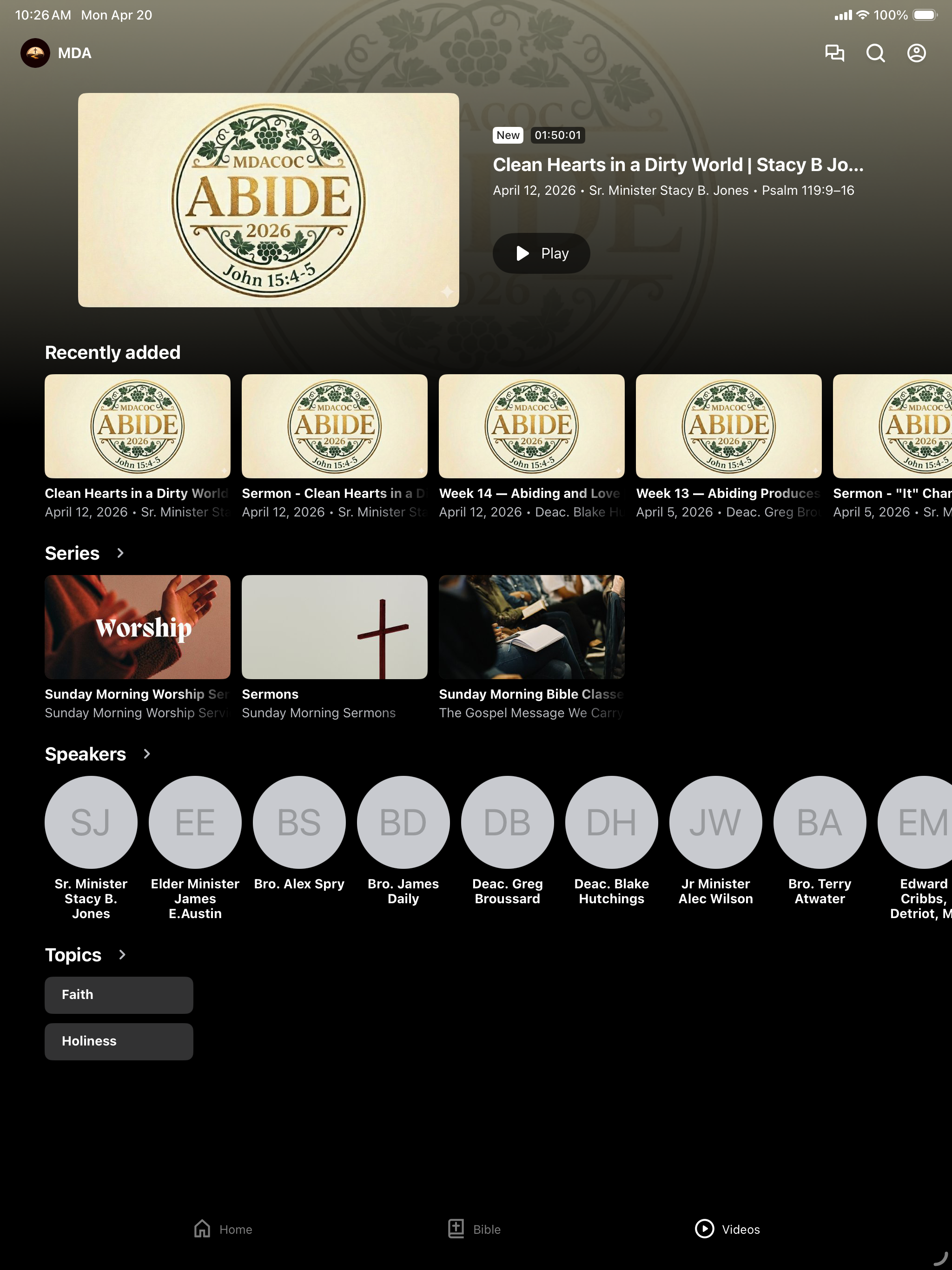Tap Bro. James Daily name

(x=403, y=892)
